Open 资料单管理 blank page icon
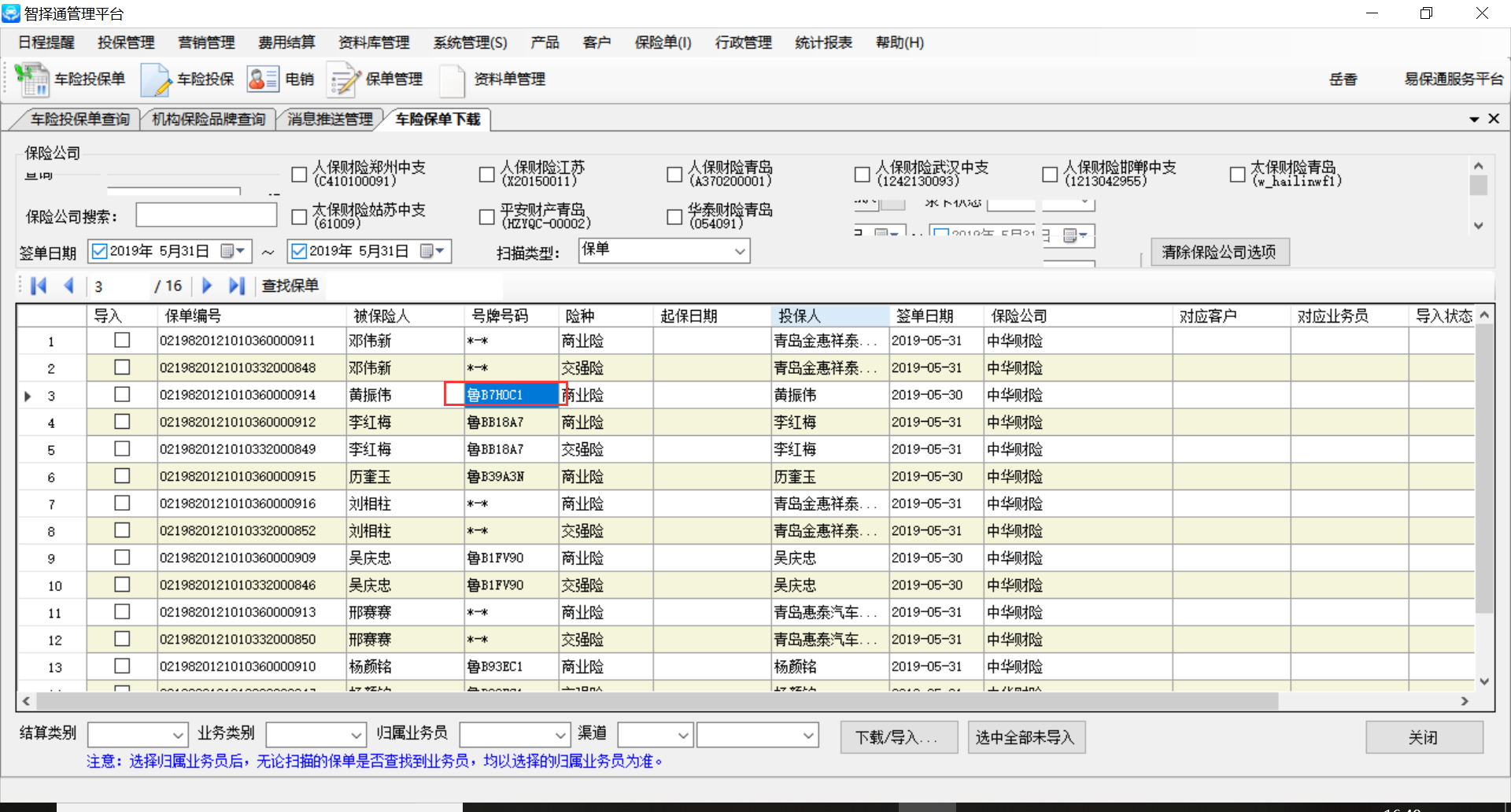 [x=453, y=79]
